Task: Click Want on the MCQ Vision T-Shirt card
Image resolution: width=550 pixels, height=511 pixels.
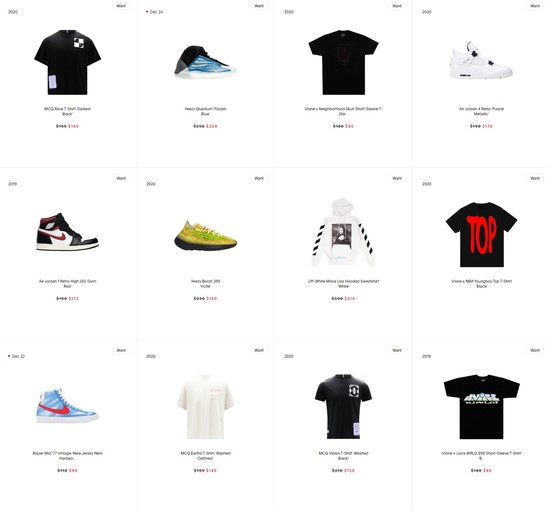Action: [x=397, y=350]
